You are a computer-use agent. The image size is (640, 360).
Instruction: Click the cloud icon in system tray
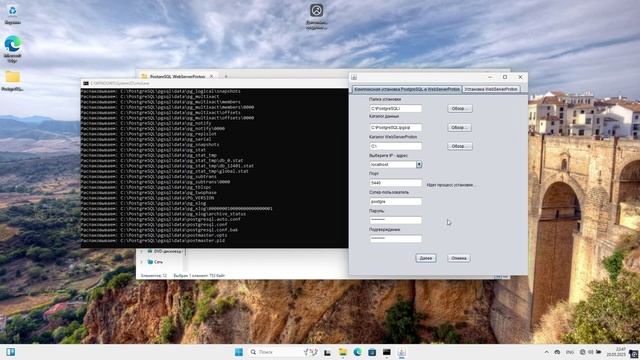click(x=557, y=352)
